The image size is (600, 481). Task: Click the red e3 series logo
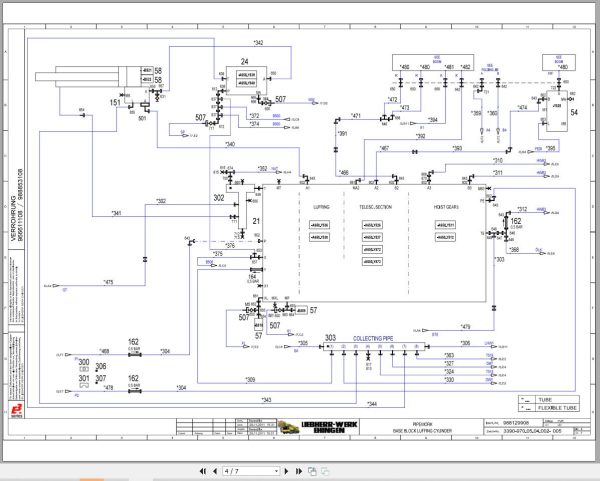click(16, 410)
